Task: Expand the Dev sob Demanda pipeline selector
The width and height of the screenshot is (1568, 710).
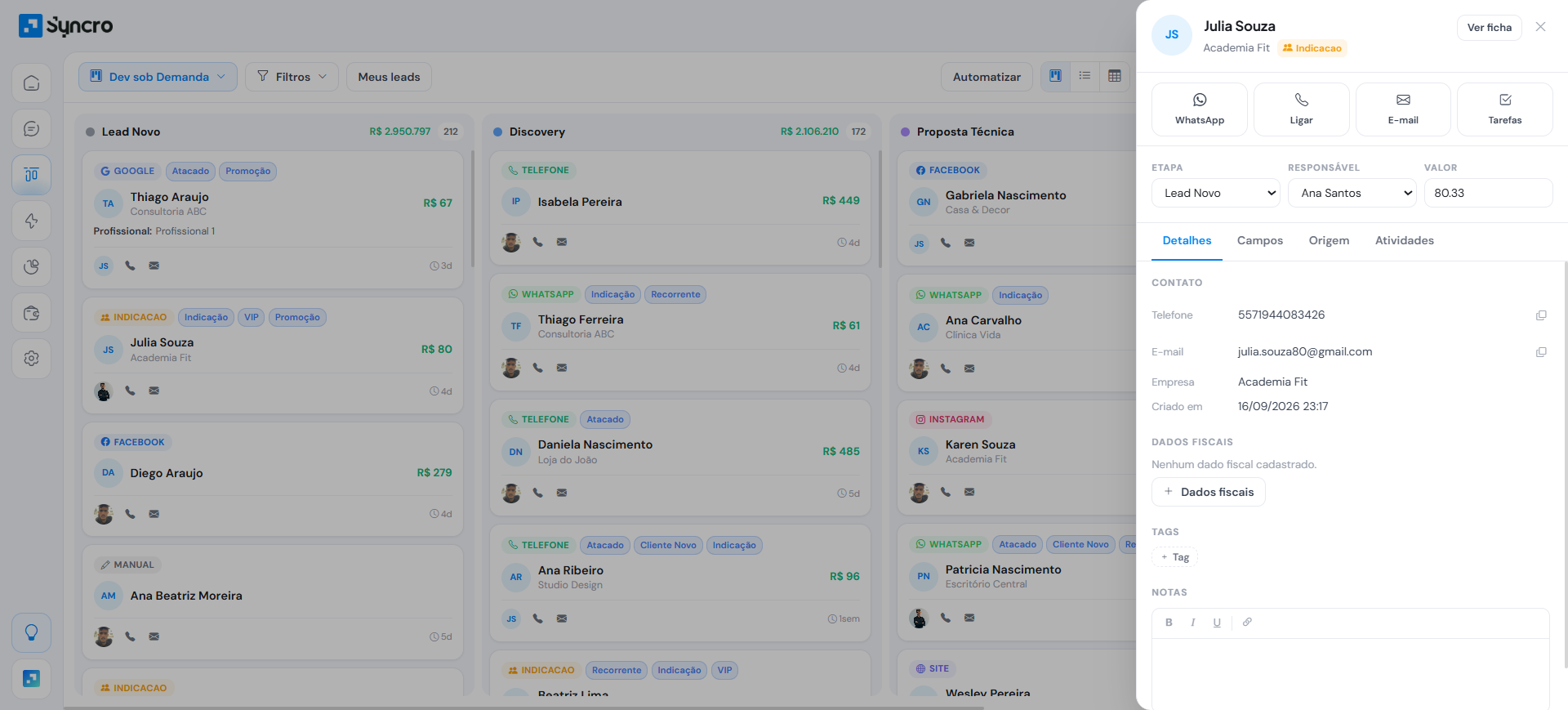Action: [x=158, y=77]
